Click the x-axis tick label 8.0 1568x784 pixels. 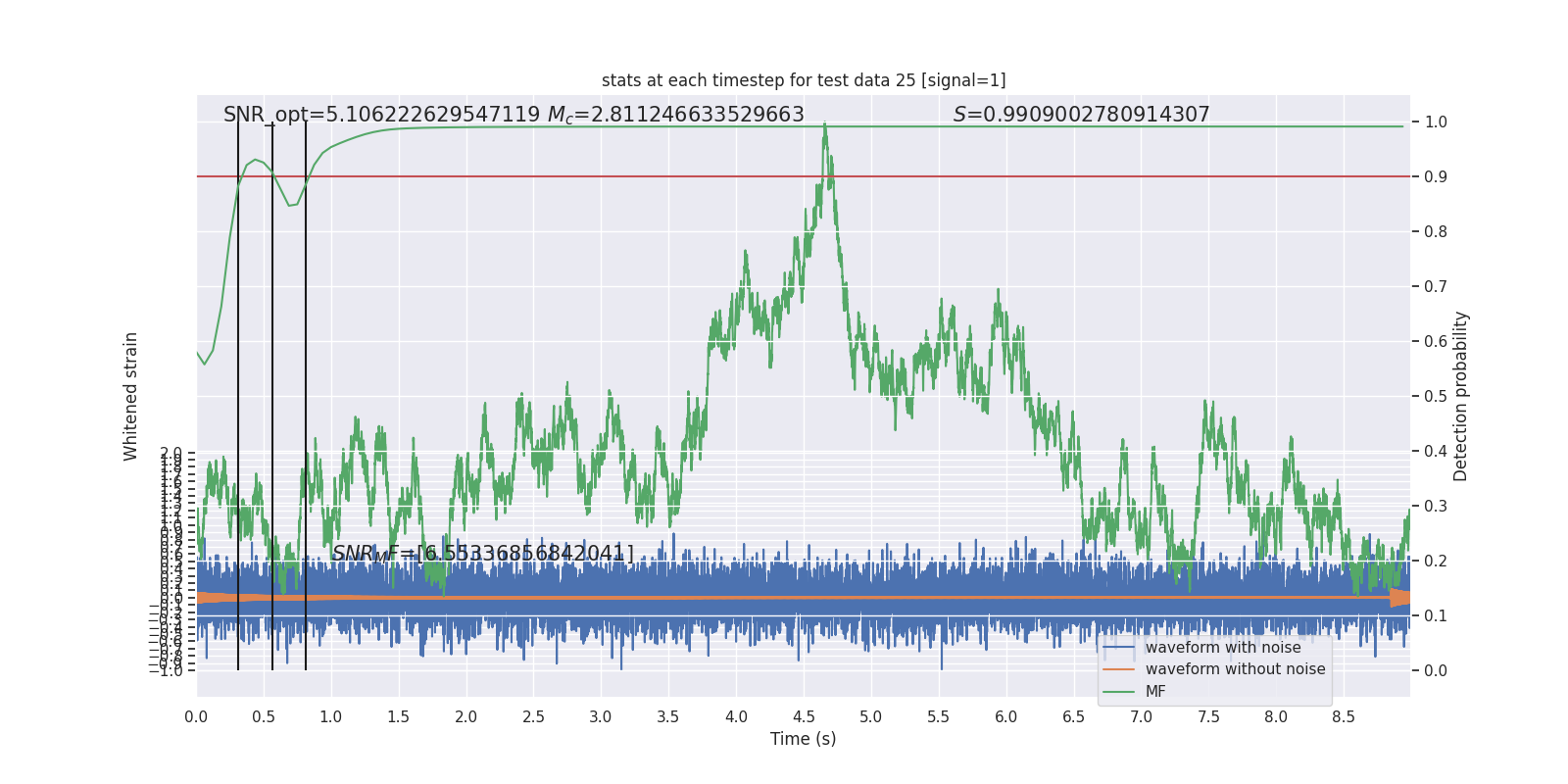(1276, 716)
